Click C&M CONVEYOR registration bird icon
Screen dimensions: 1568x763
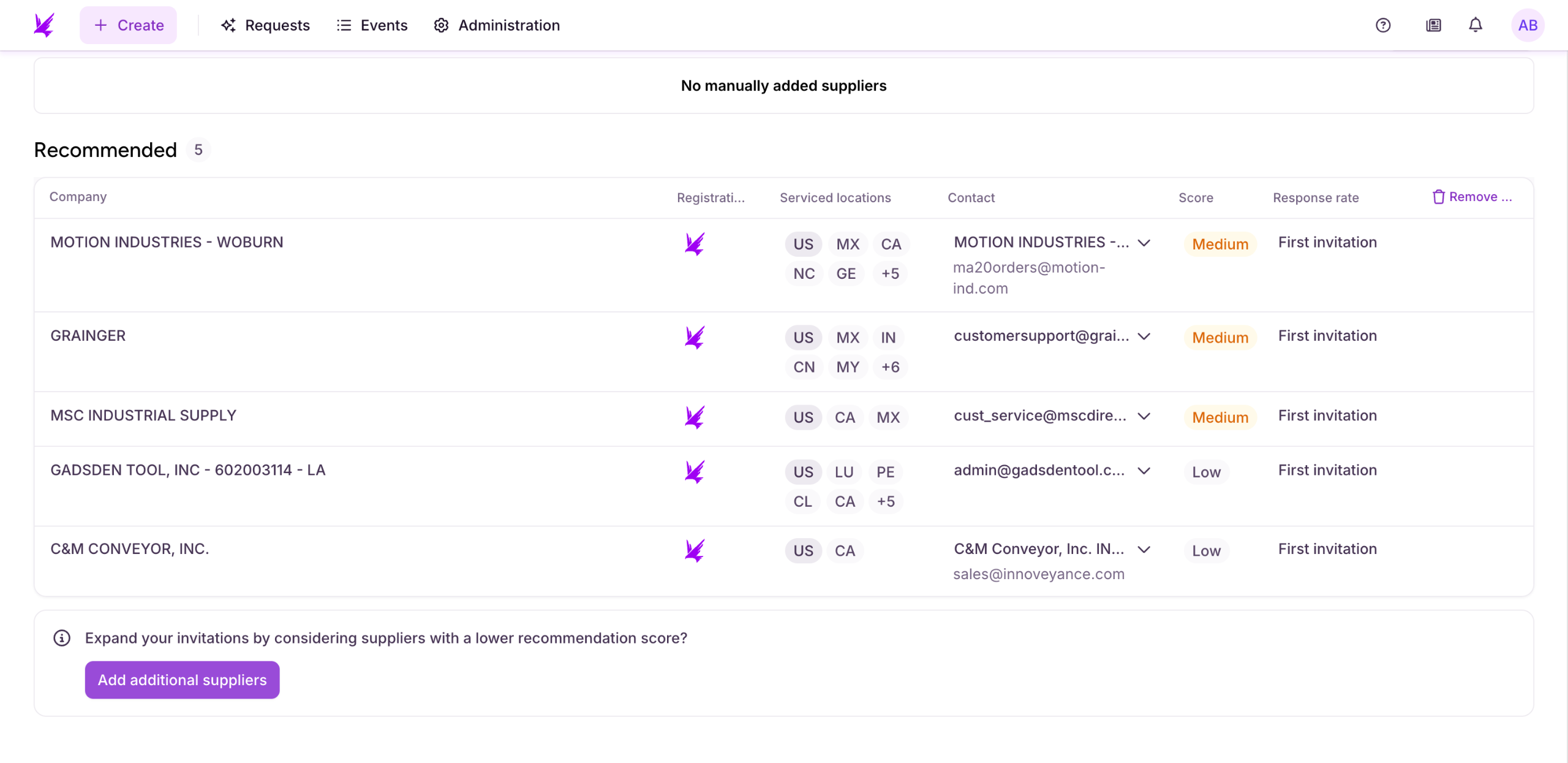695,550
